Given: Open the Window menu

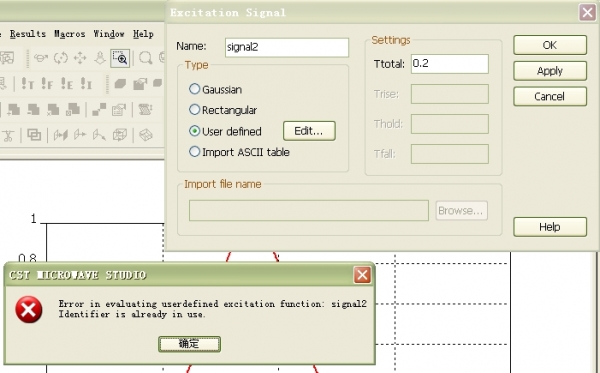Looking at the screenshot, I should (109, 34).
